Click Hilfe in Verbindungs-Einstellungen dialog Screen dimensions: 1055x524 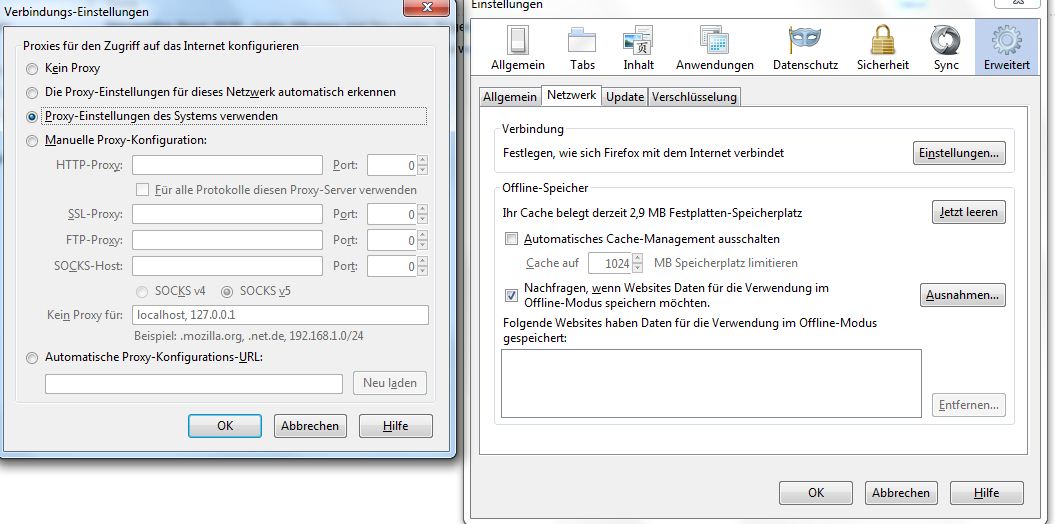[396, 426]
